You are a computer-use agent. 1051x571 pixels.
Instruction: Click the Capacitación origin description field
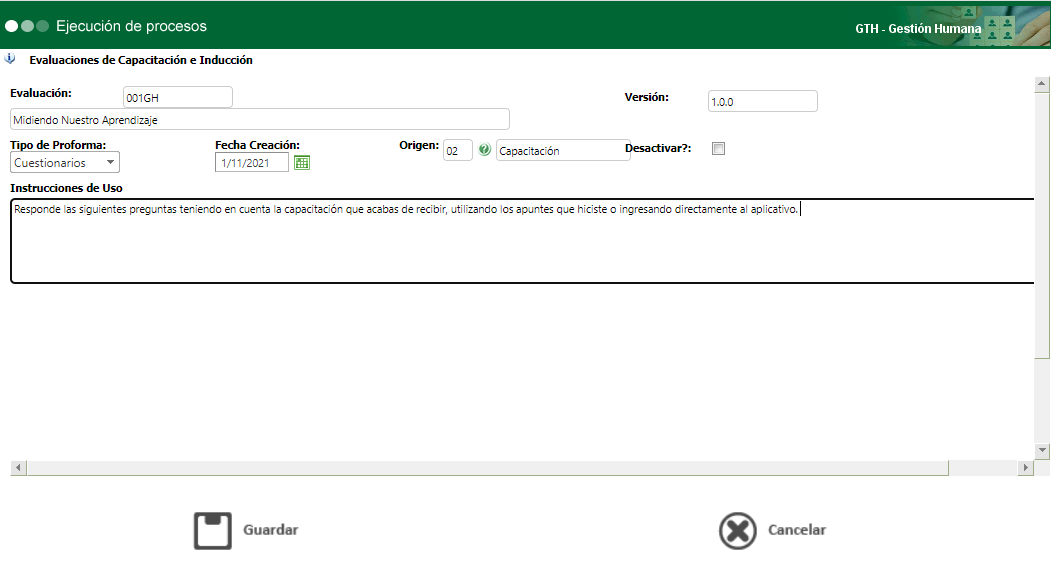click(x=562, y=150)
